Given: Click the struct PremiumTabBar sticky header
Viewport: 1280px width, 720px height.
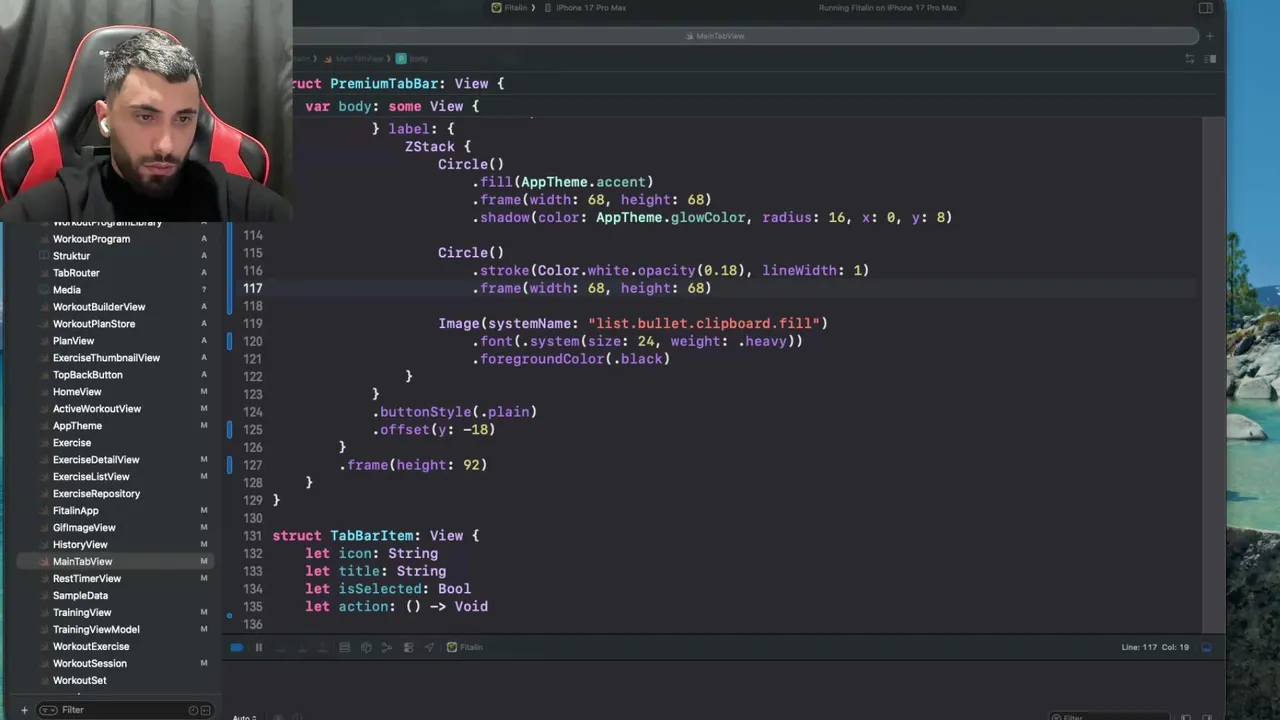Looking at the screenshot, I should (397, 84).
